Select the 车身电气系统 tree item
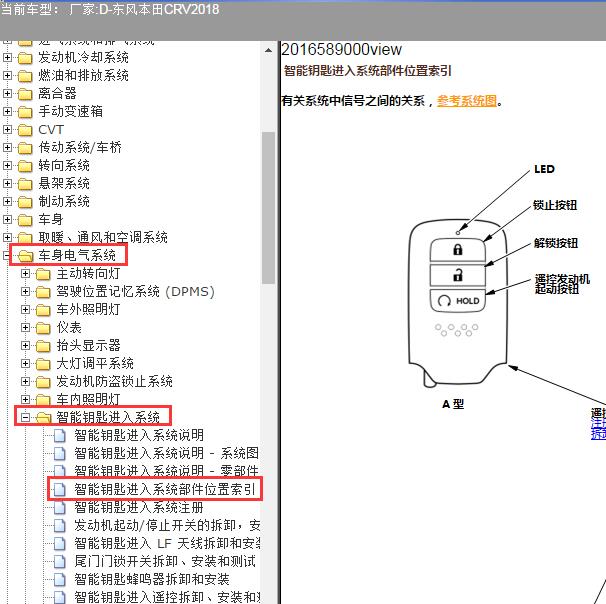The image size is (606, 604). (x=77, y=255)
